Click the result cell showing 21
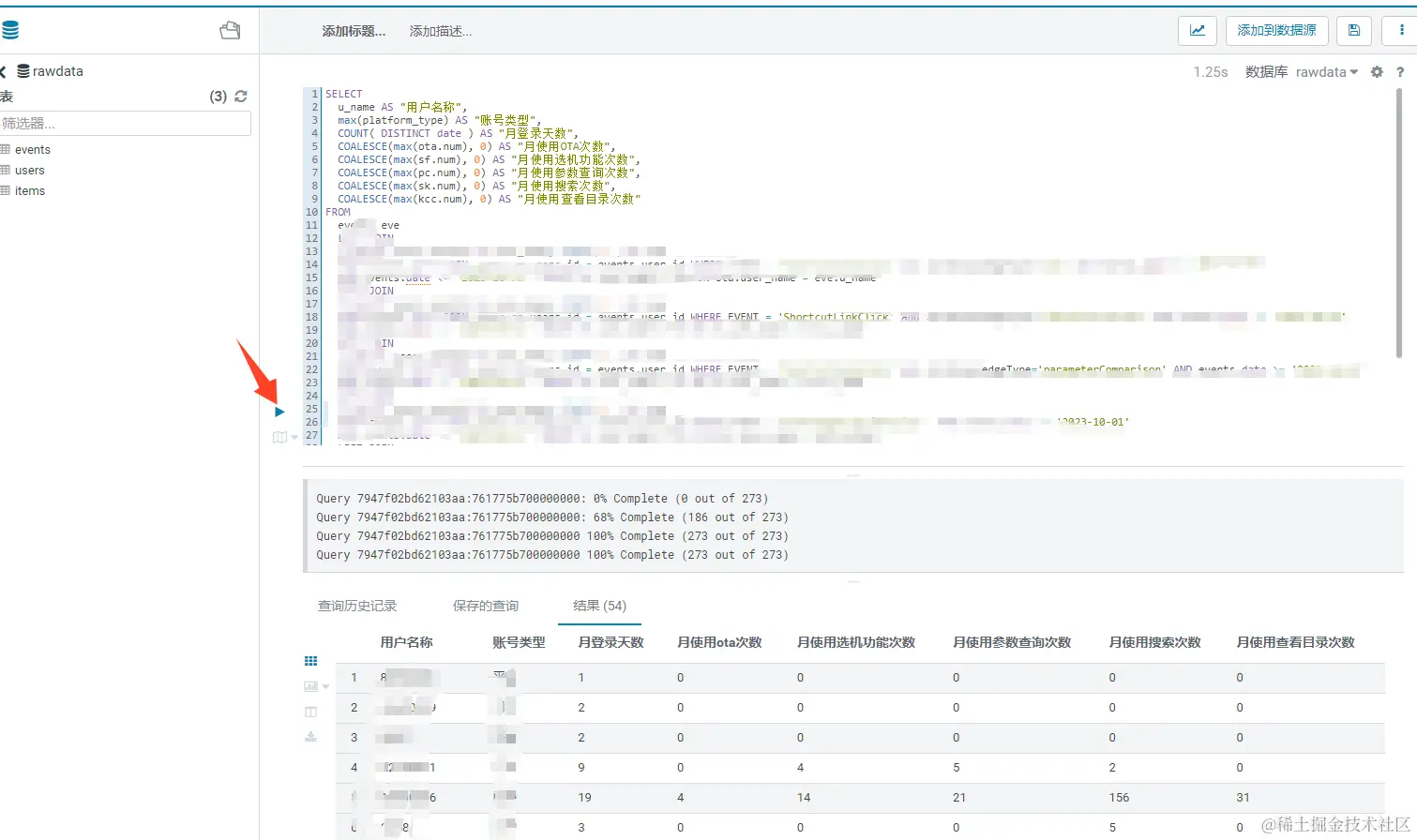 click(959, 798)
